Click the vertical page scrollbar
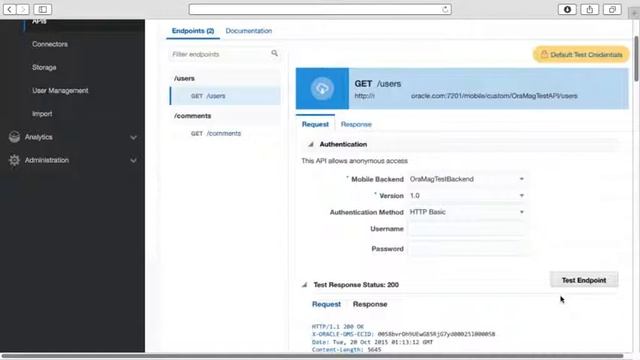Viewport: 640px width, 360px height. 636,59
